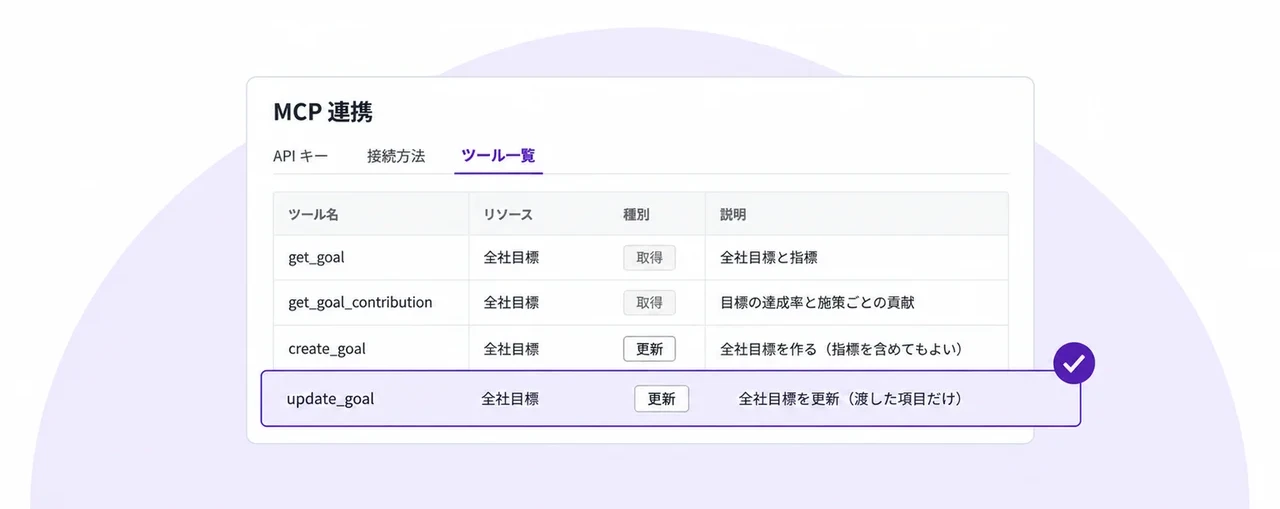
Task: Click description 全社目標を更新（渡した項目だけ）
Action: 851,399
